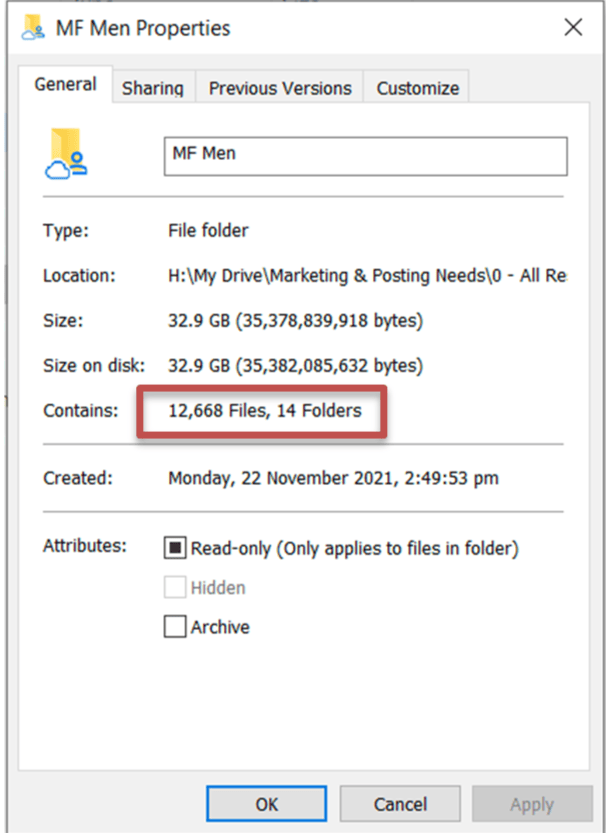The height and width of the screenshot is (833, 606).
Task: Open the Previous Versions tab
Action: (x=280, y=88)
